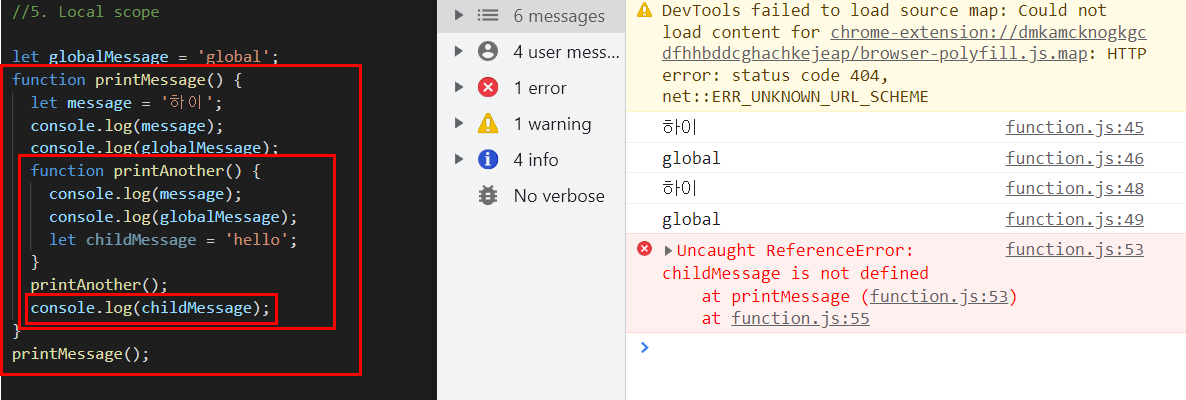Click the 'printAnother();' call line
Image resolution: width=1186 pixels, height=400 pixels.
click(98, 285)
